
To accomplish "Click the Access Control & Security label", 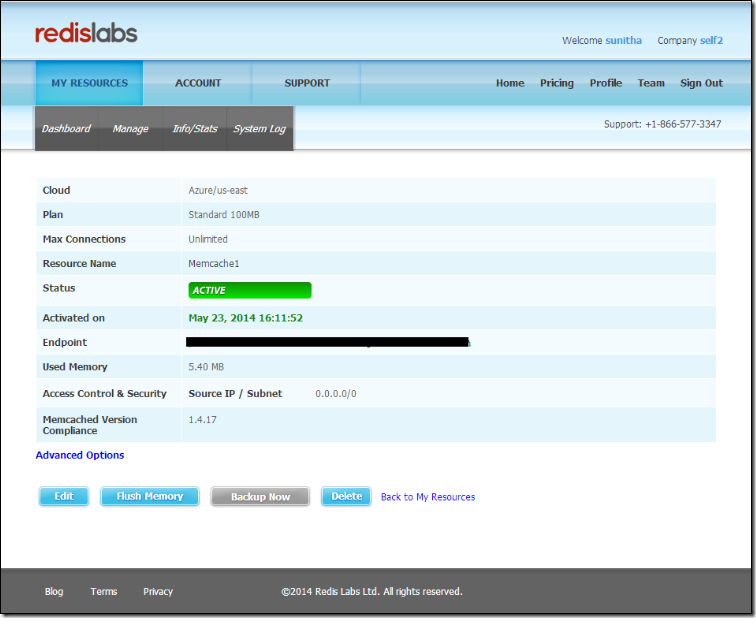I will (104, 394).
